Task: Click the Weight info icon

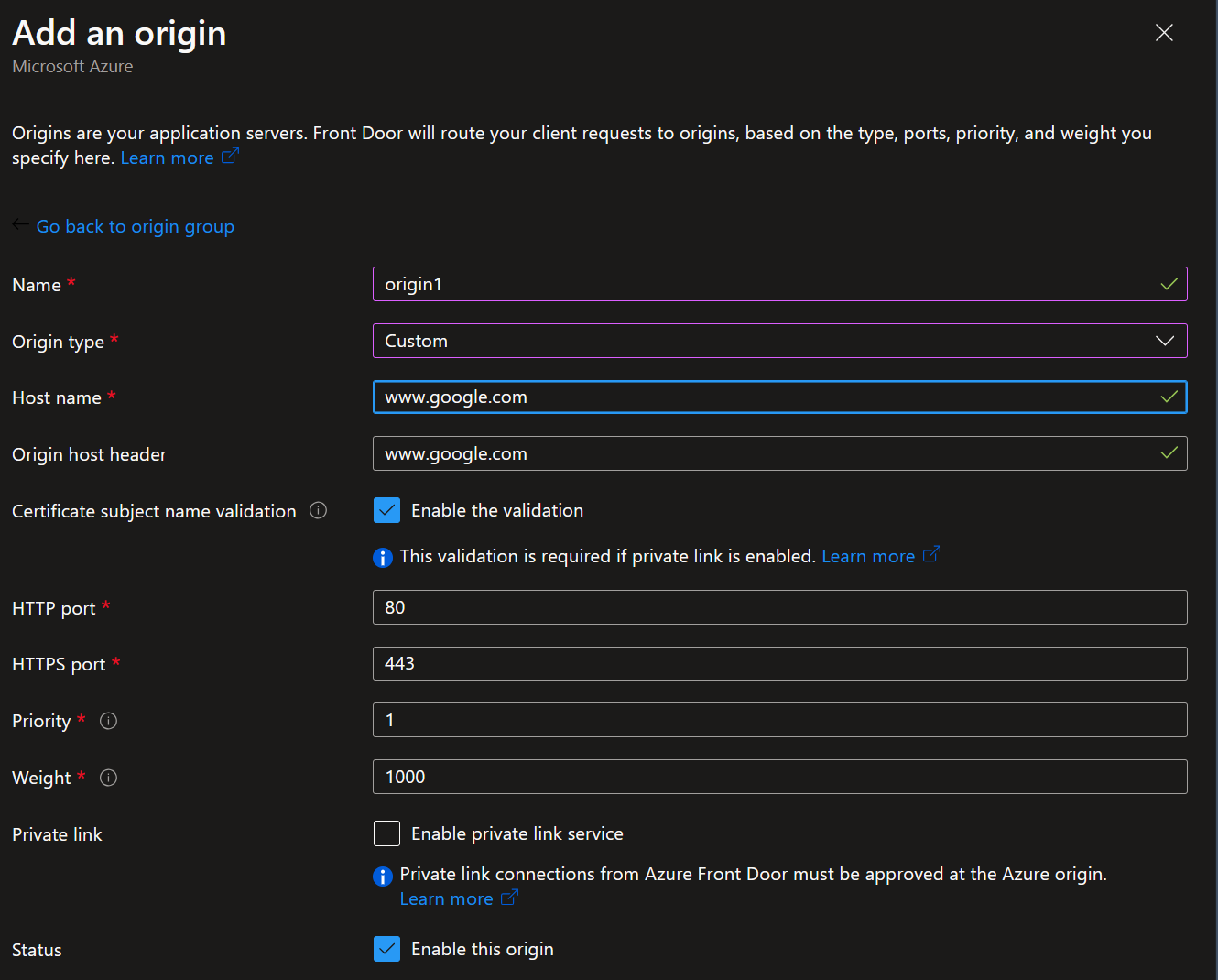Action: (108, 778)
